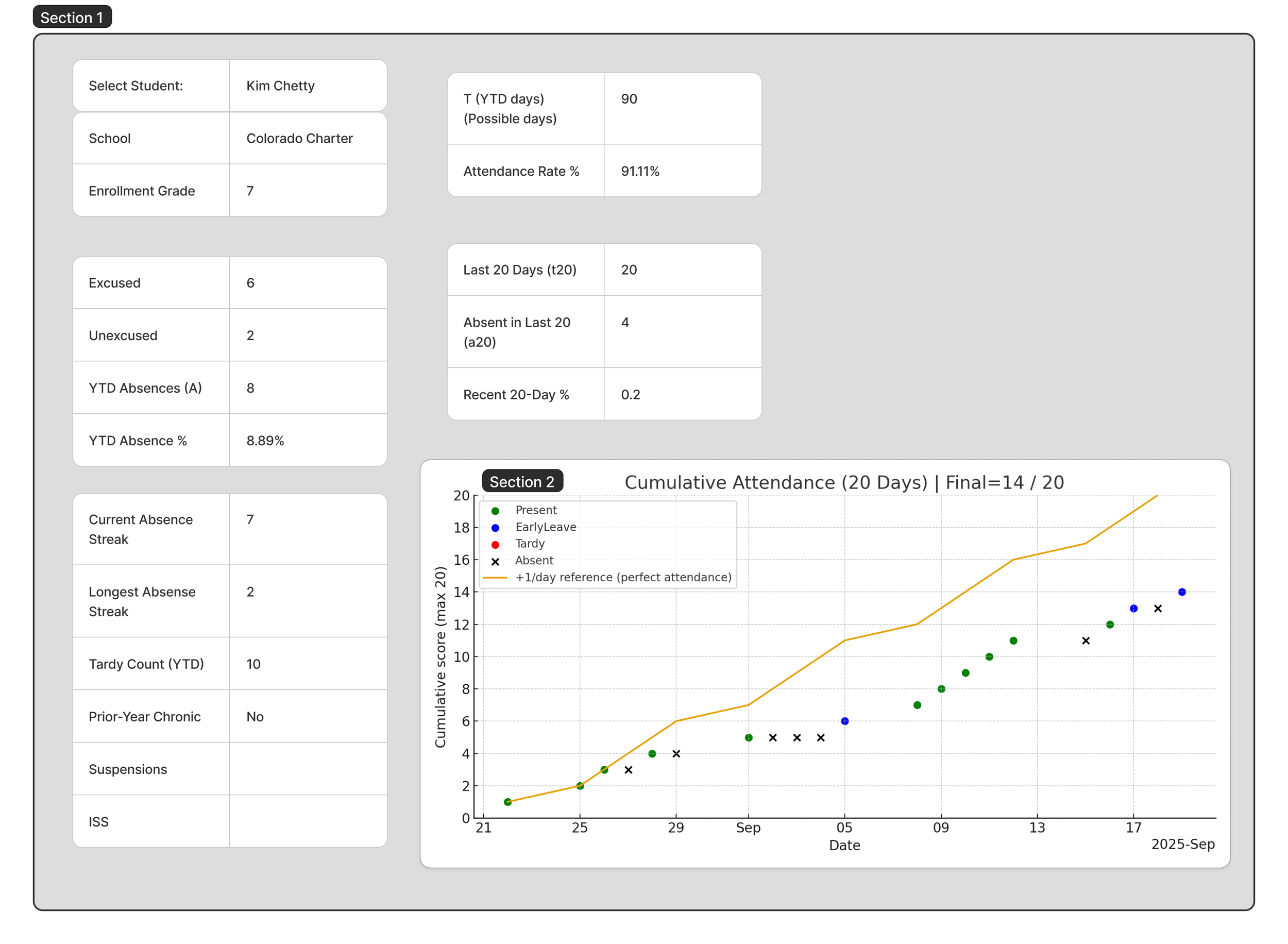This screenshot has height=944, width=1288.
Task: Click the green Present legend marker
Action: [x=495, y=511]
